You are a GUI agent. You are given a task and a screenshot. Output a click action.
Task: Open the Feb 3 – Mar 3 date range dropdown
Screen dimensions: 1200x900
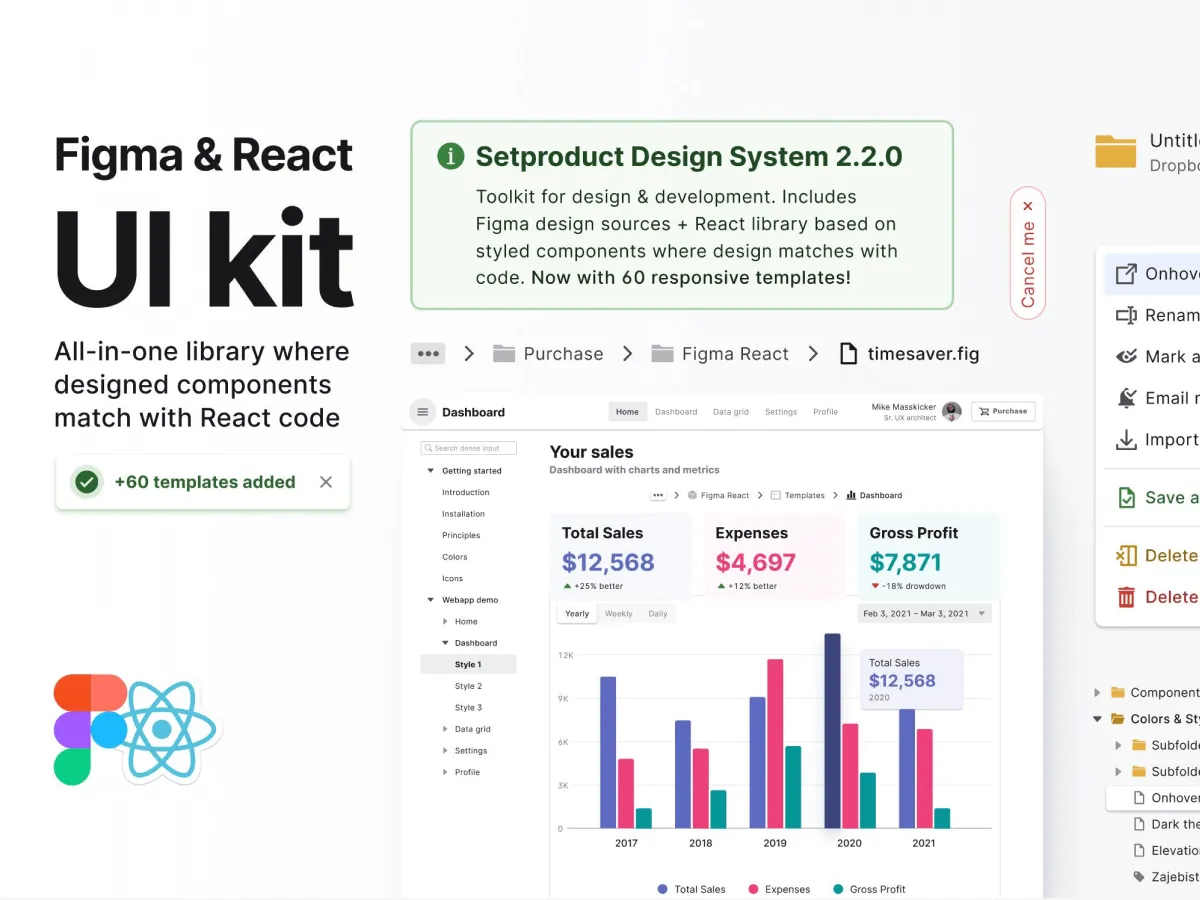(924, 613)
